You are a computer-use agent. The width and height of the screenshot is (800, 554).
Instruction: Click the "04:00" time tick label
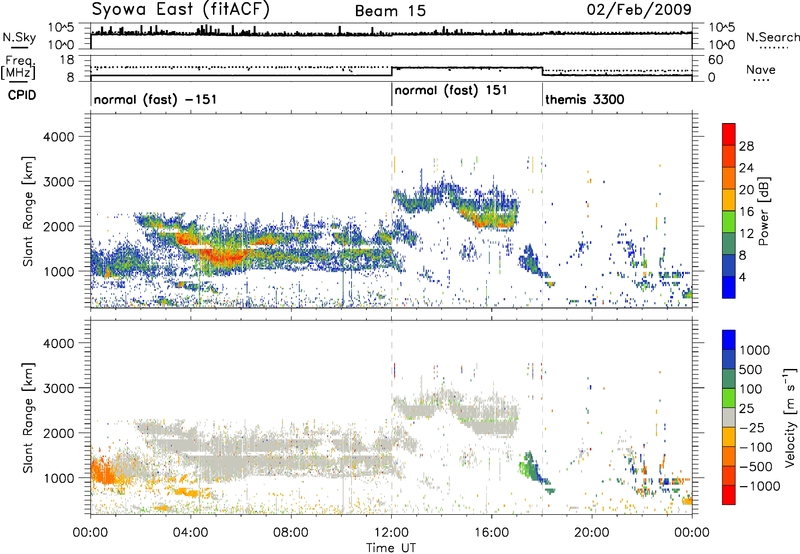[190, 533]
